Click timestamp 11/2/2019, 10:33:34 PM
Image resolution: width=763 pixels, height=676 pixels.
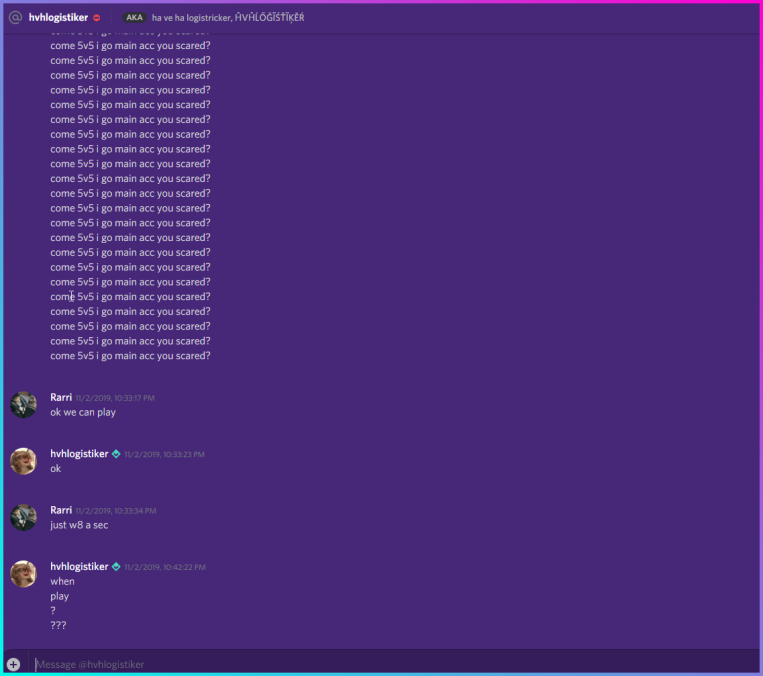[x=116, y=511]
